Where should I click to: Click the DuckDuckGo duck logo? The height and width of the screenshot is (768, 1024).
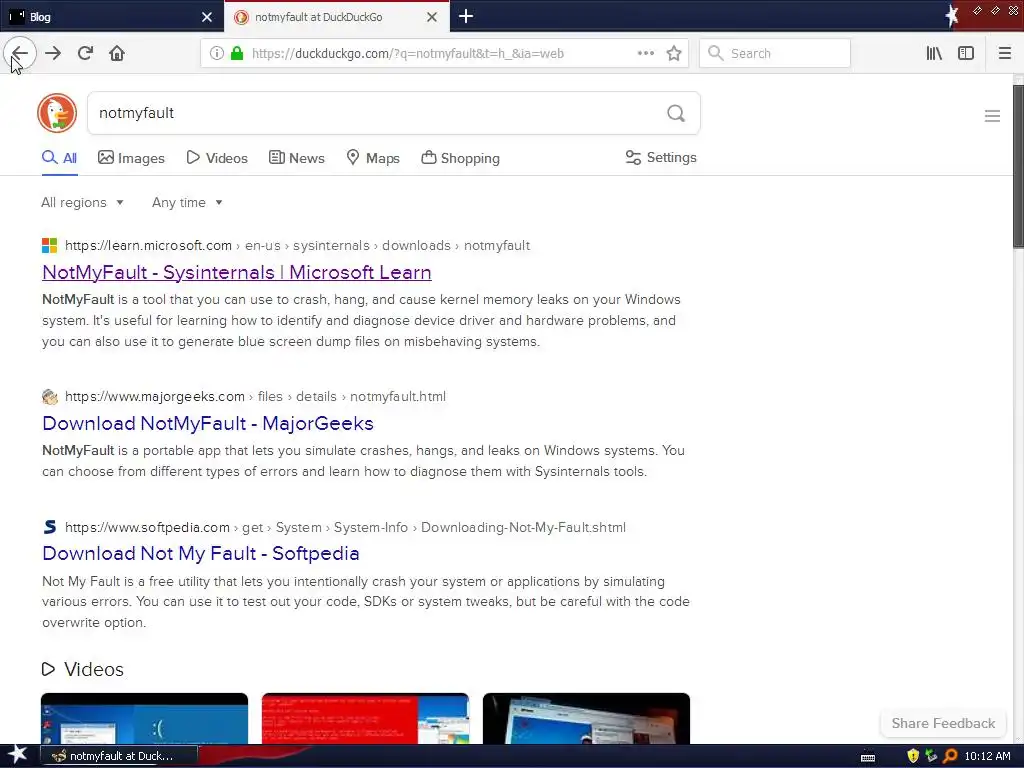(x=57, y=113)
